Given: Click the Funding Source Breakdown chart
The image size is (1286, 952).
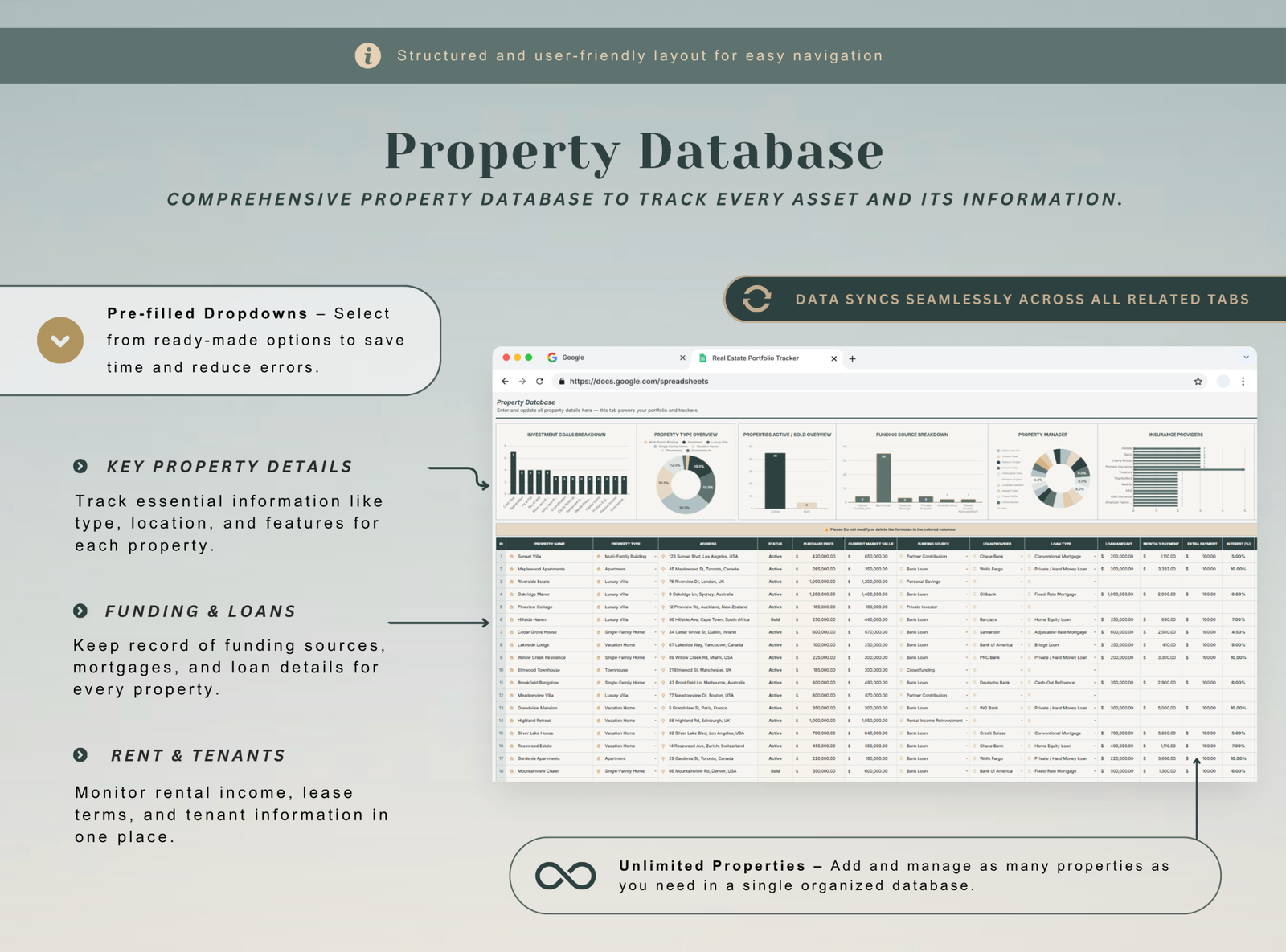Looking at the screenshot, I should (911, 472).
